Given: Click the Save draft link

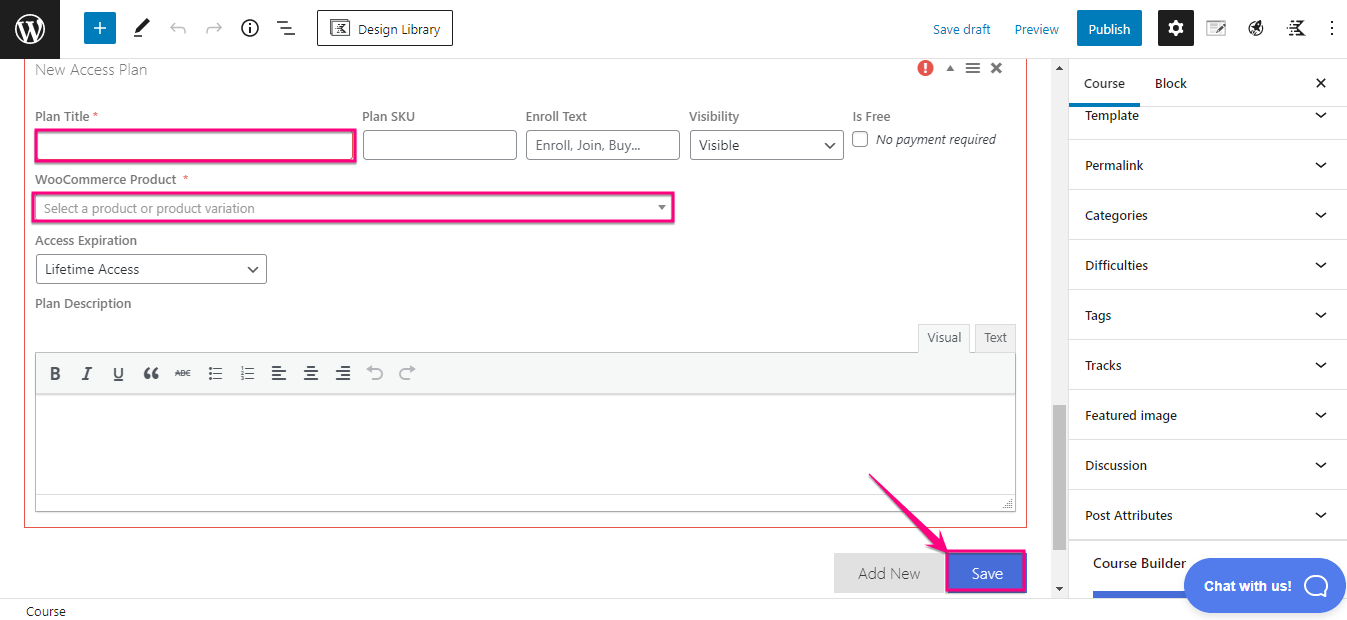Looking at the screenshot, I should point(961,29).
